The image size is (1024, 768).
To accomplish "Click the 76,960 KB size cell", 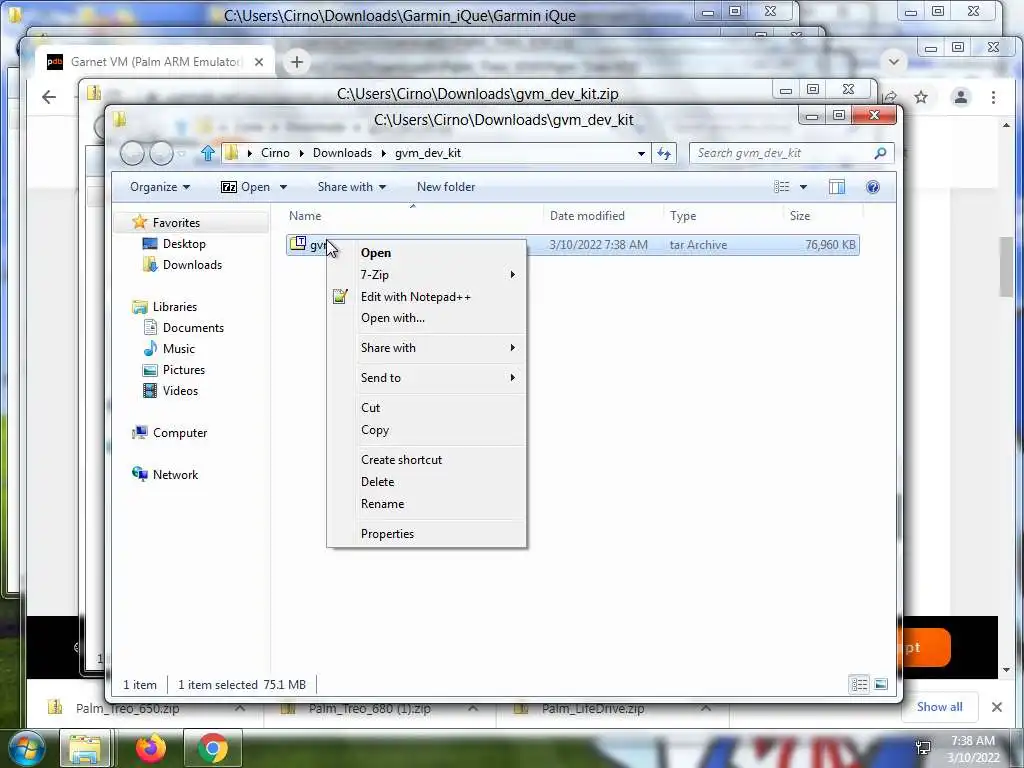I will click(x=830, y=245).
